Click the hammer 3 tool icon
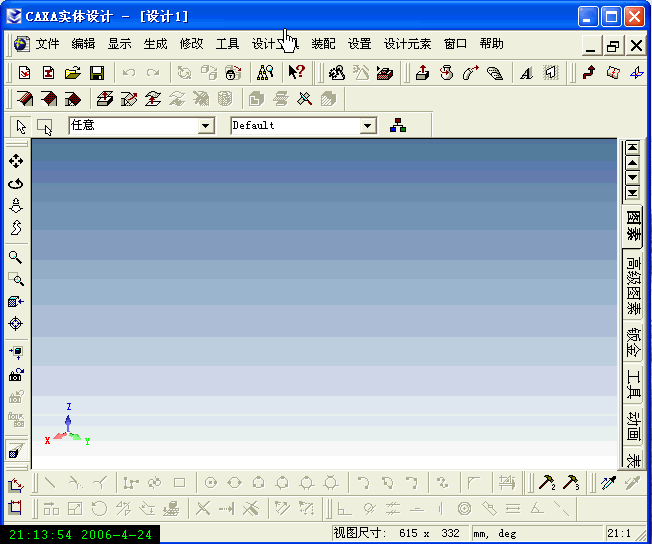The width and height of the screenshot is (652, 544). [570, 482]
